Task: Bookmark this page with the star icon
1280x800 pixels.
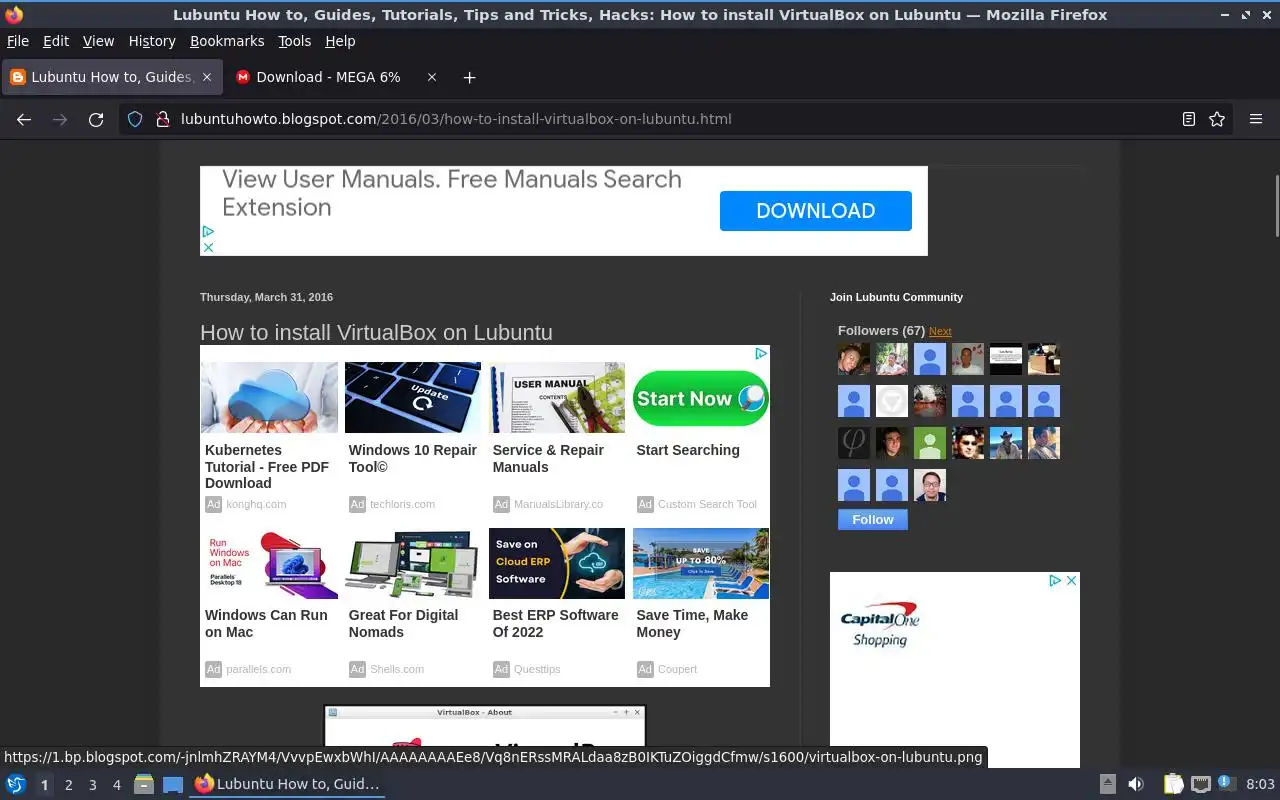Action: coord(1217,119)
